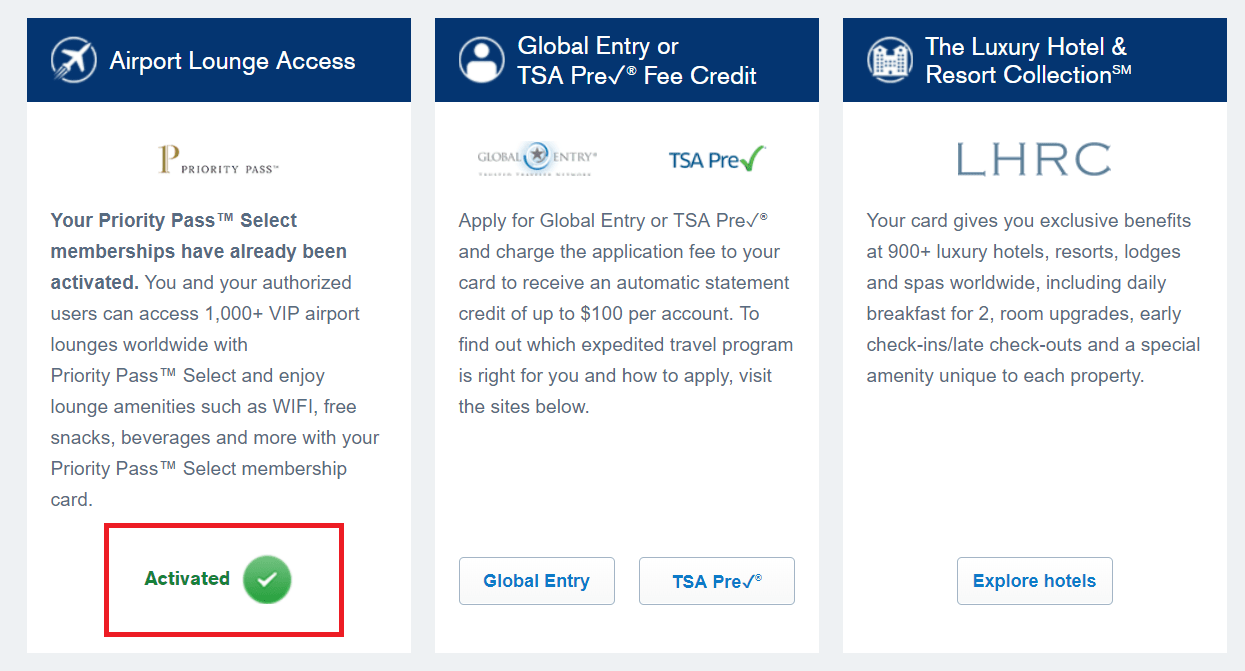
Task: Click the green circle of the checkmark badge
Action: tap(266, 580)
